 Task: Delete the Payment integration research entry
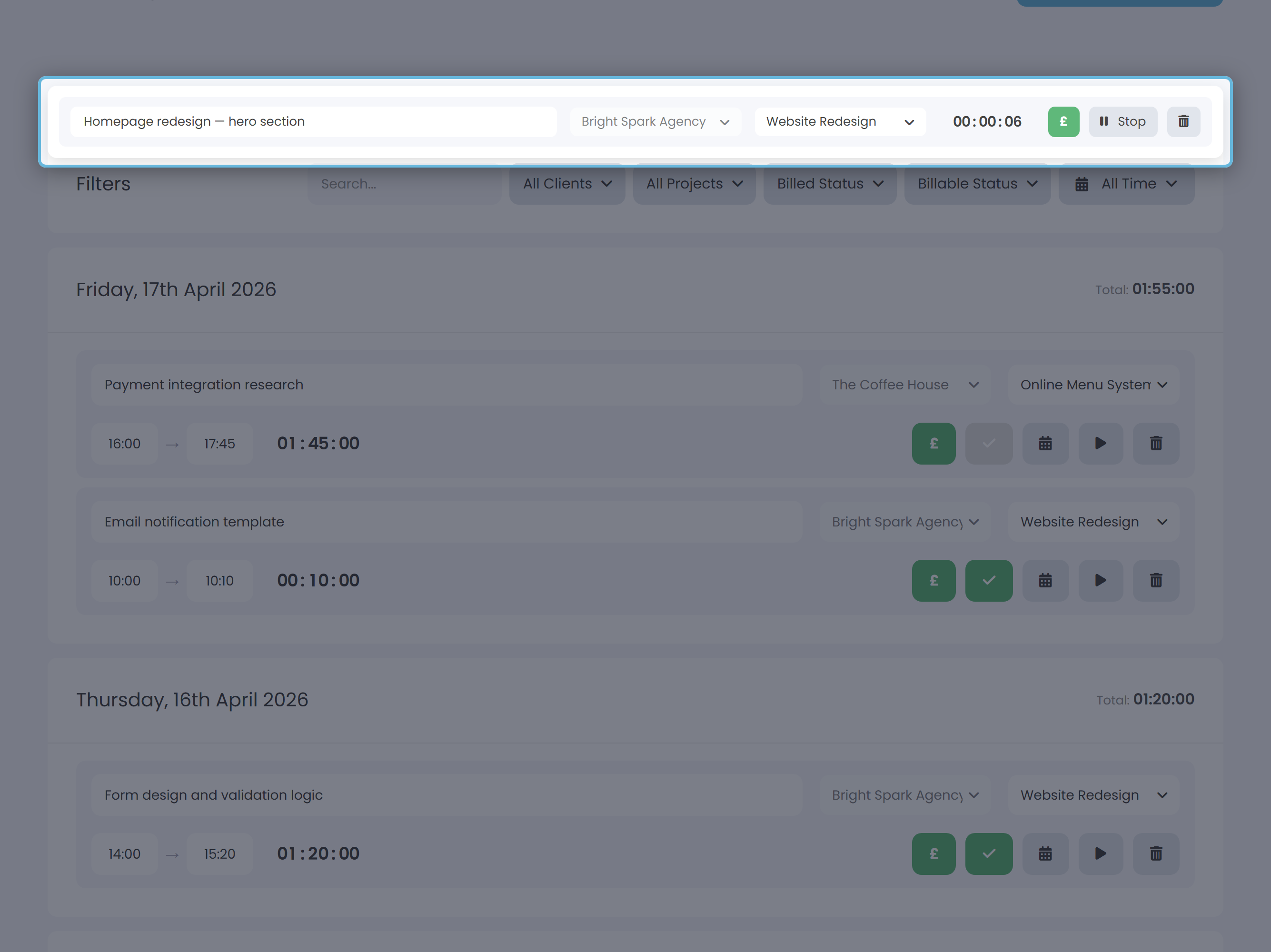point(1155,444)
